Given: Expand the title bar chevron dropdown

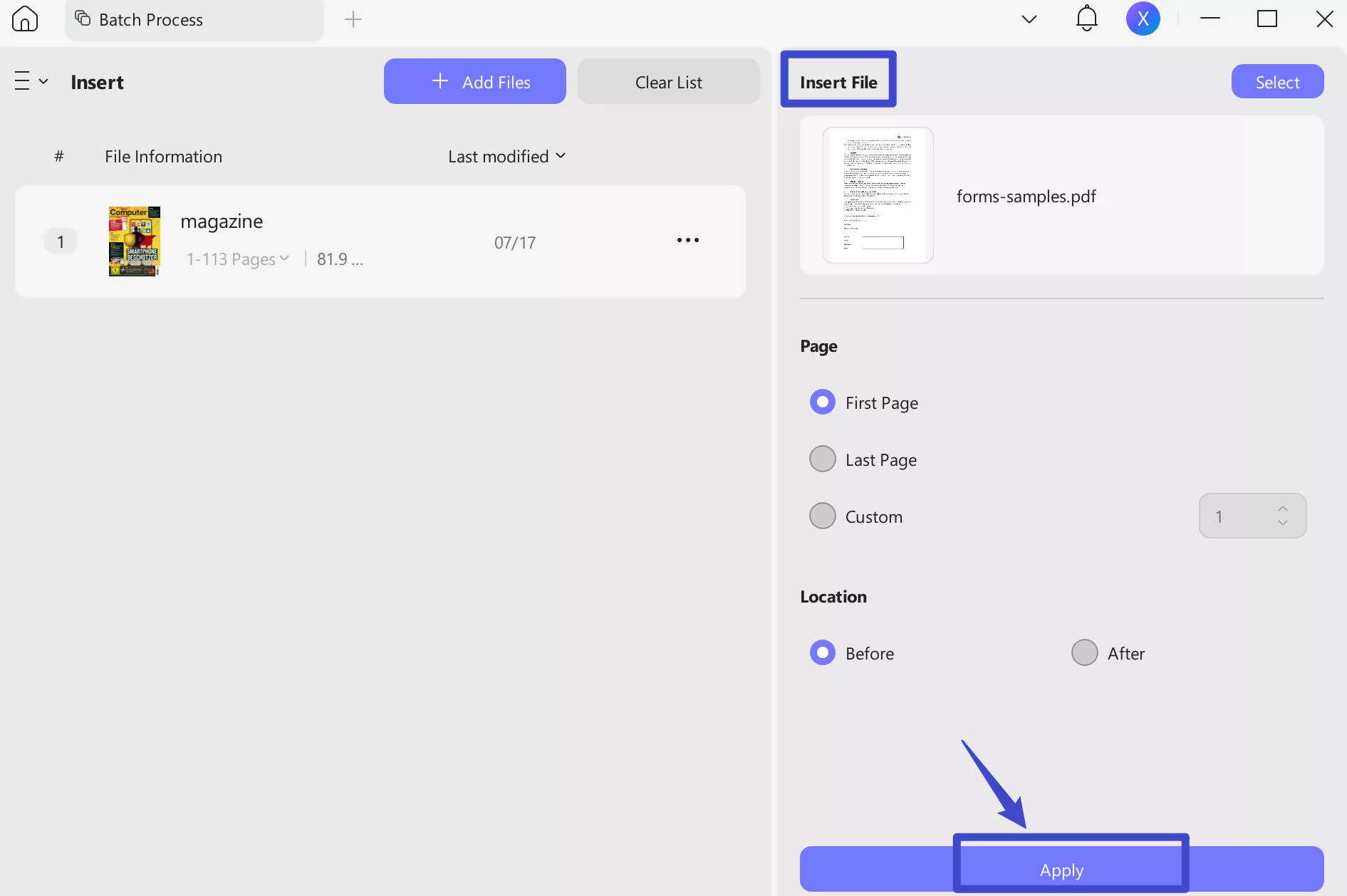Looking at the screenshot, I should (x=1029, y=19).
